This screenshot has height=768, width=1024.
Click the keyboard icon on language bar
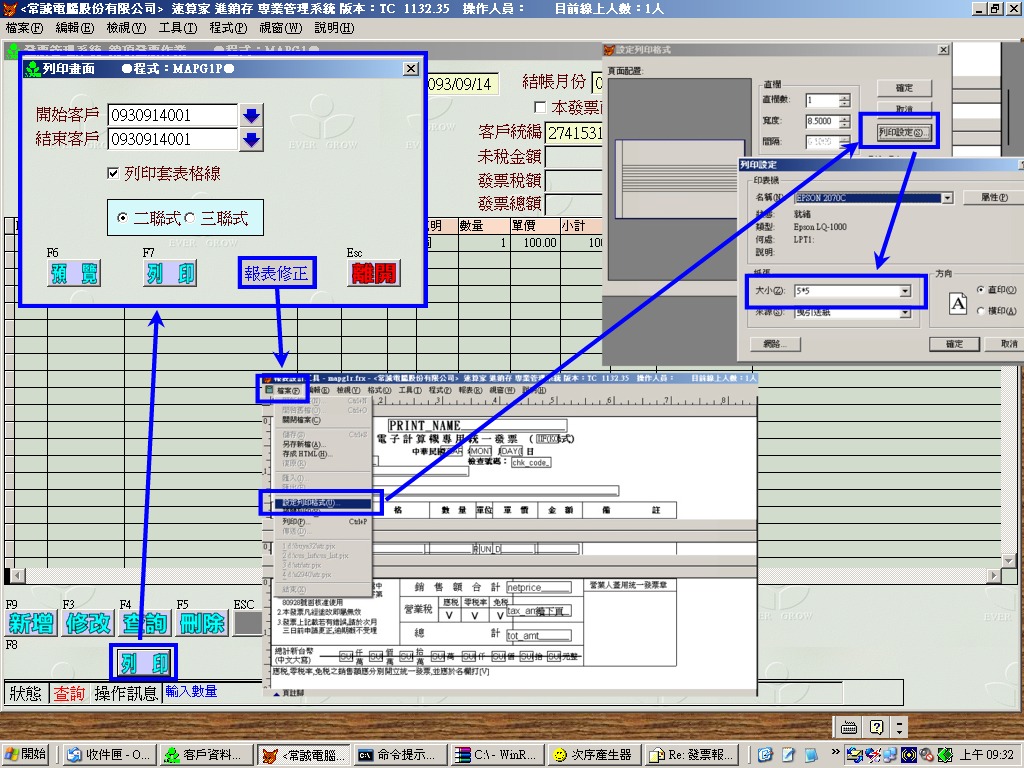coord(849,727)
